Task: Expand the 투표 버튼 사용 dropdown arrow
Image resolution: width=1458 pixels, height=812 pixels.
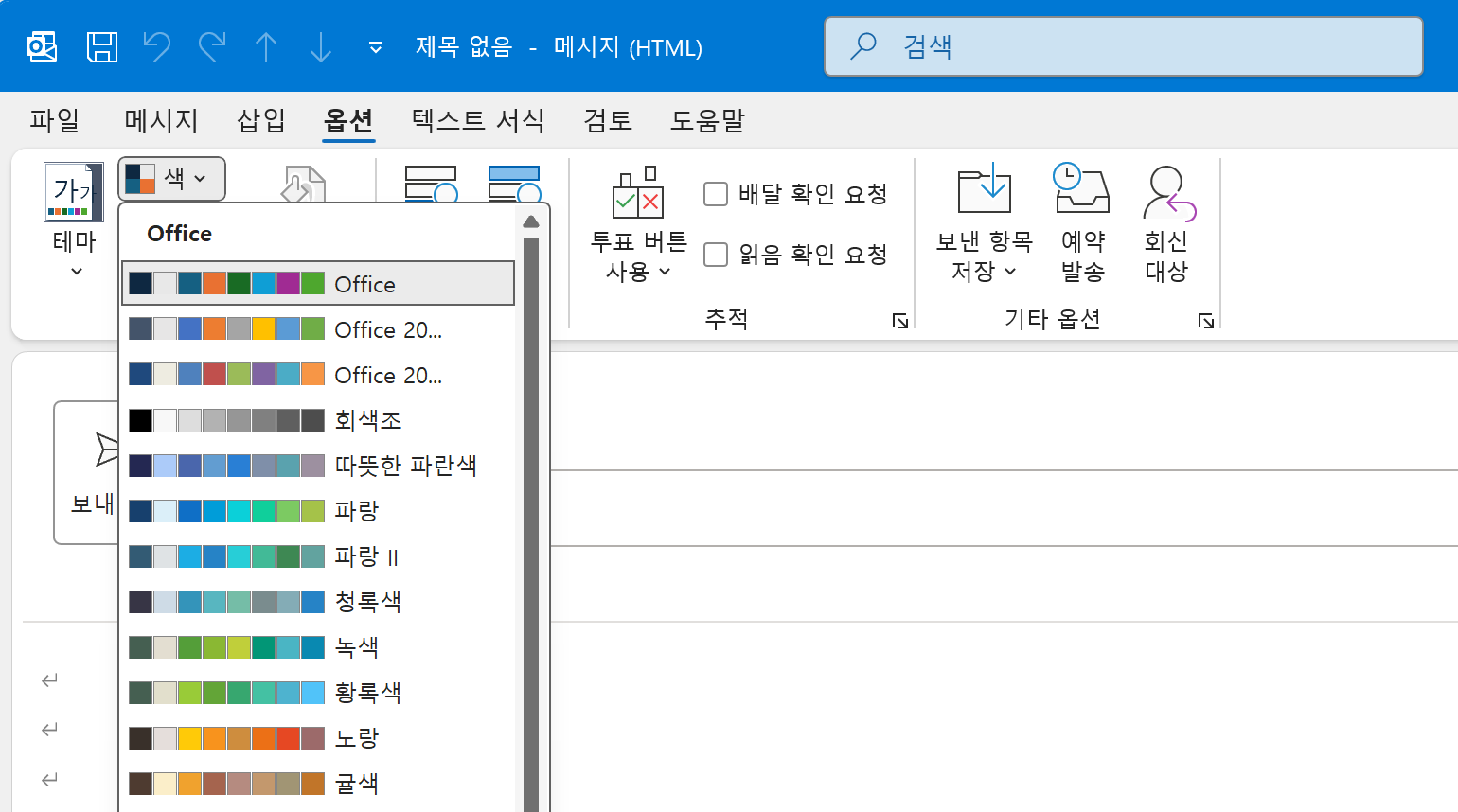Action: tap(665, 272)
